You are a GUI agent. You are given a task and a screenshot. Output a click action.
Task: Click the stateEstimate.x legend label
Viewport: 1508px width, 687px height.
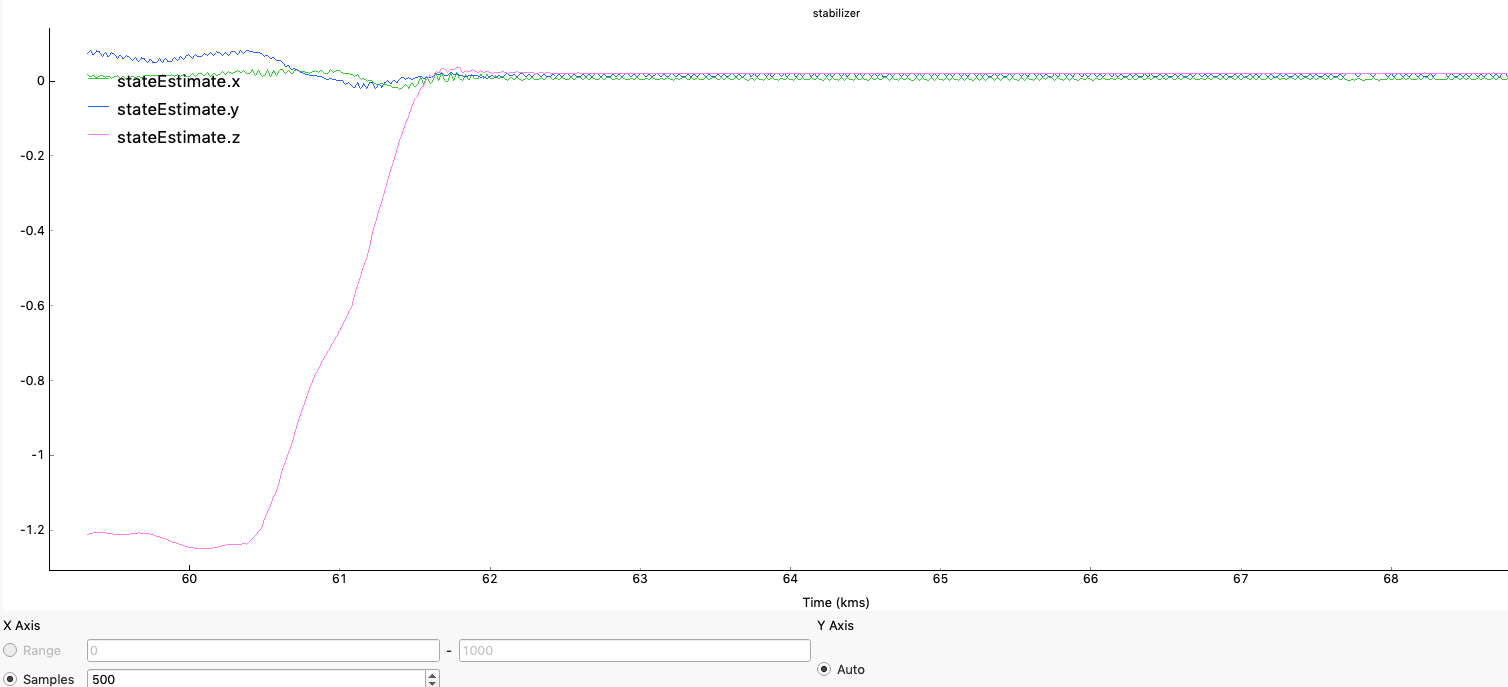pyautogui.click(x=178, y=82)
